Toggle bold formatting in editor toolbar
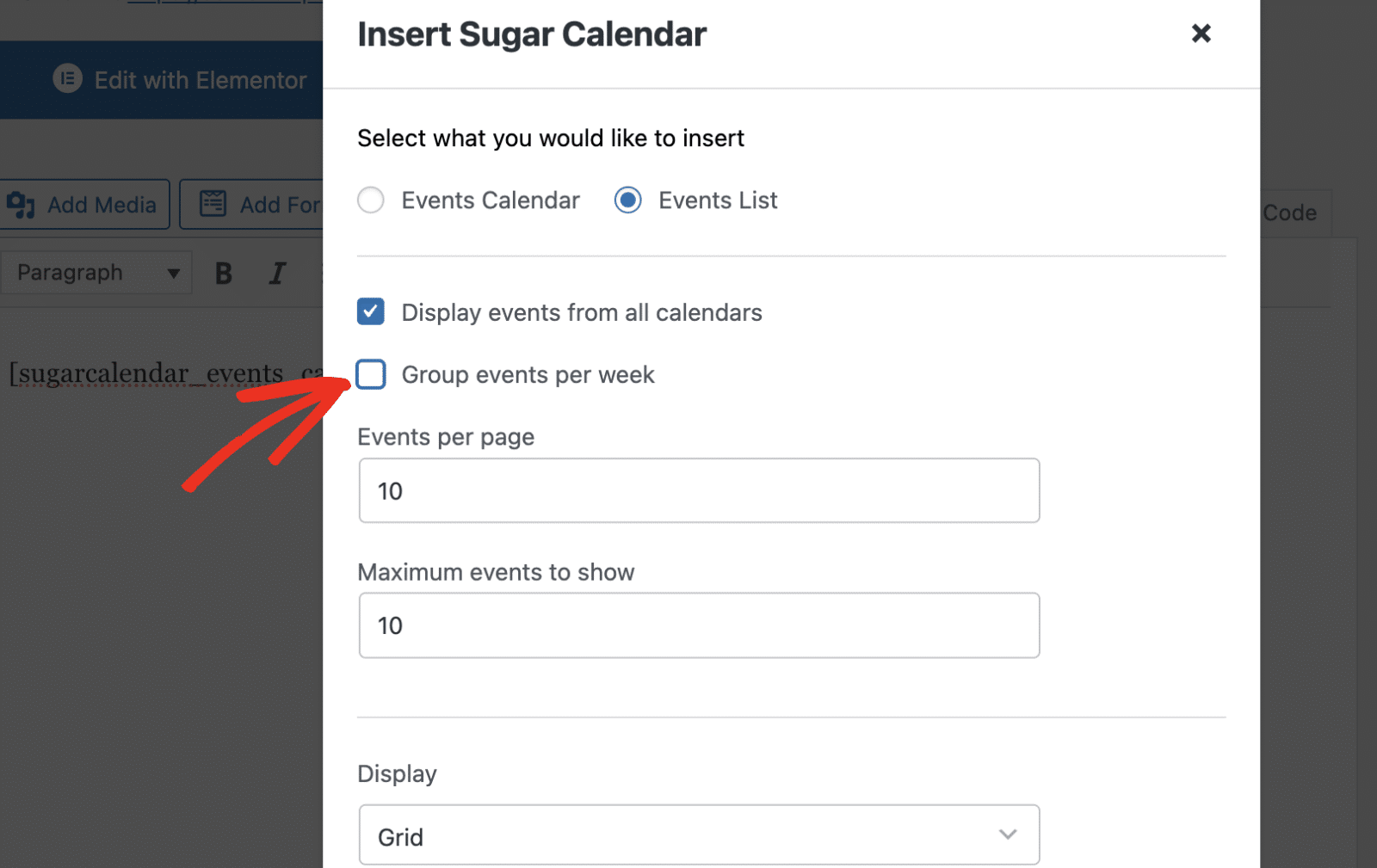 [x=224, y=274]
